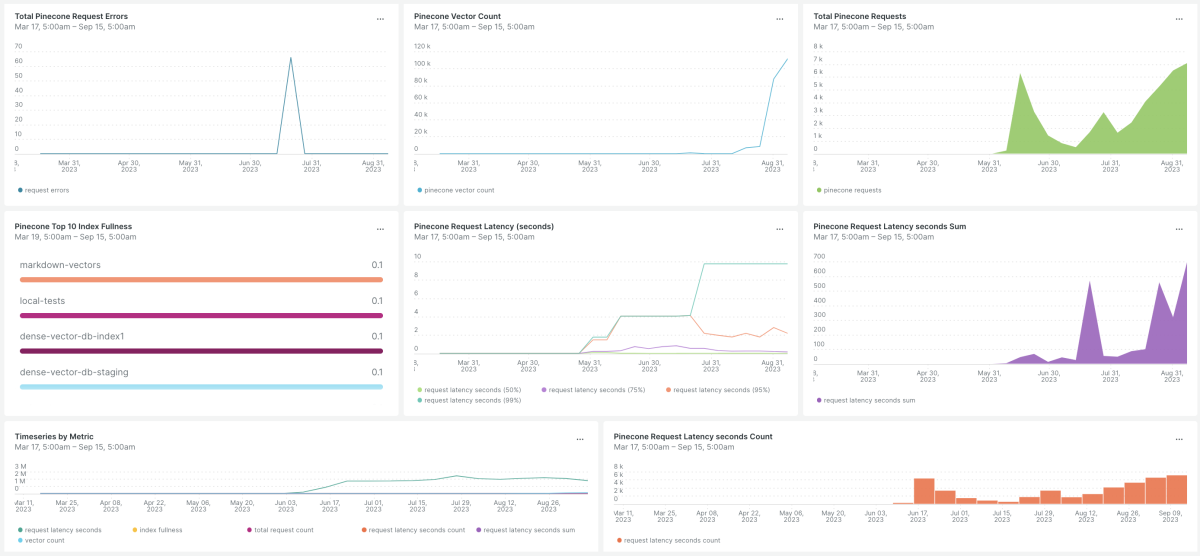
Task: Open options menu for Request Latency seconds Count
Action: pos(1179,439)
